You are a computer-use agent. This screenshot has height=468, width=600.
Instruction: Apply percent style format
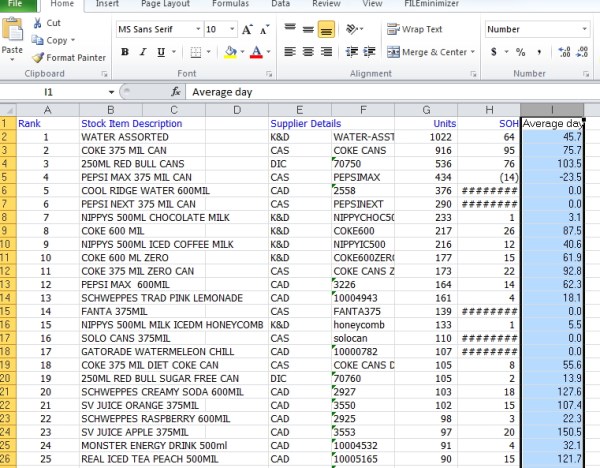click(520, 52)
